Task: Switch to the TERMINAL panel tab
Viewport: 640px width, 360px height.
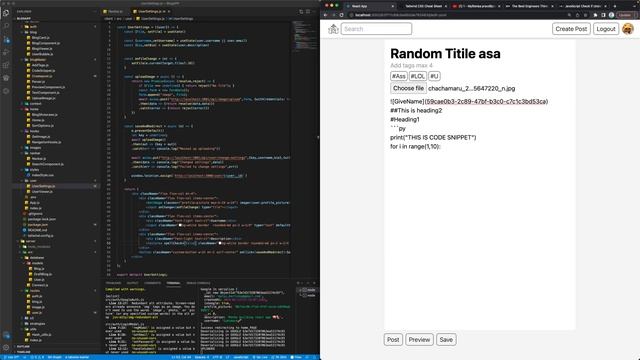Action: click(173, 283)
